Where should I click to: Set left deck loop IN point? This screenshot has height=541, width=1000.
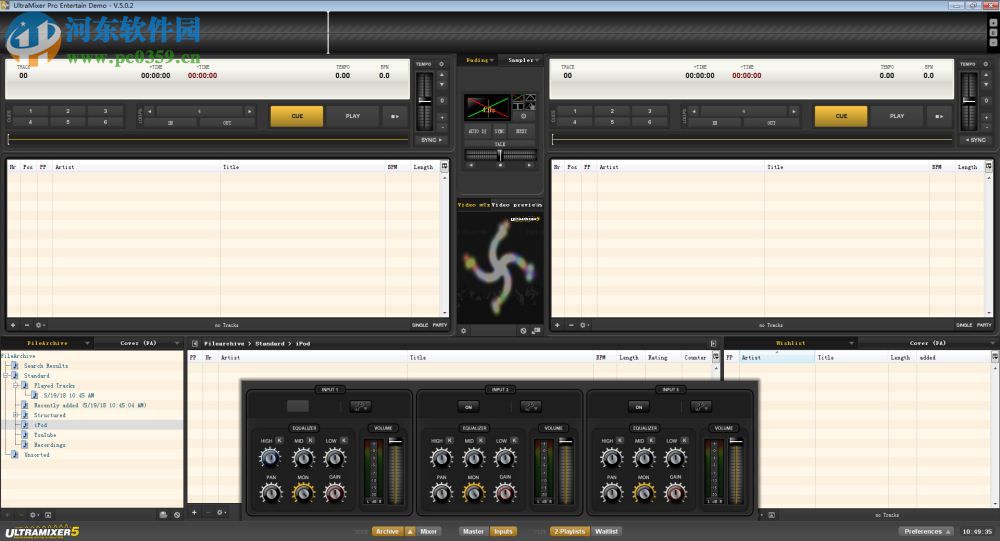pos(170,122)
